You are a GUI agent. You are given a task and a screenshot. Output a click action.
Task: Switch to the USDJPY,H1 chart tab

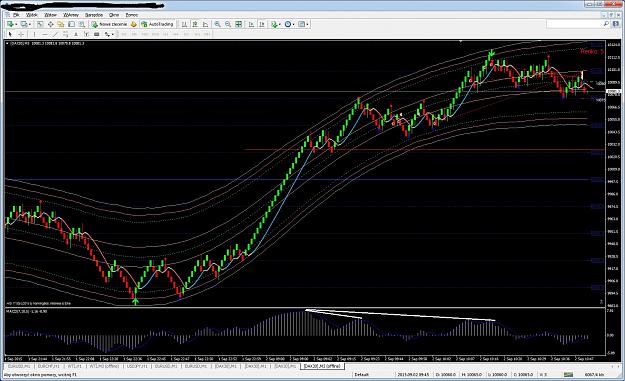pos(137,366)
